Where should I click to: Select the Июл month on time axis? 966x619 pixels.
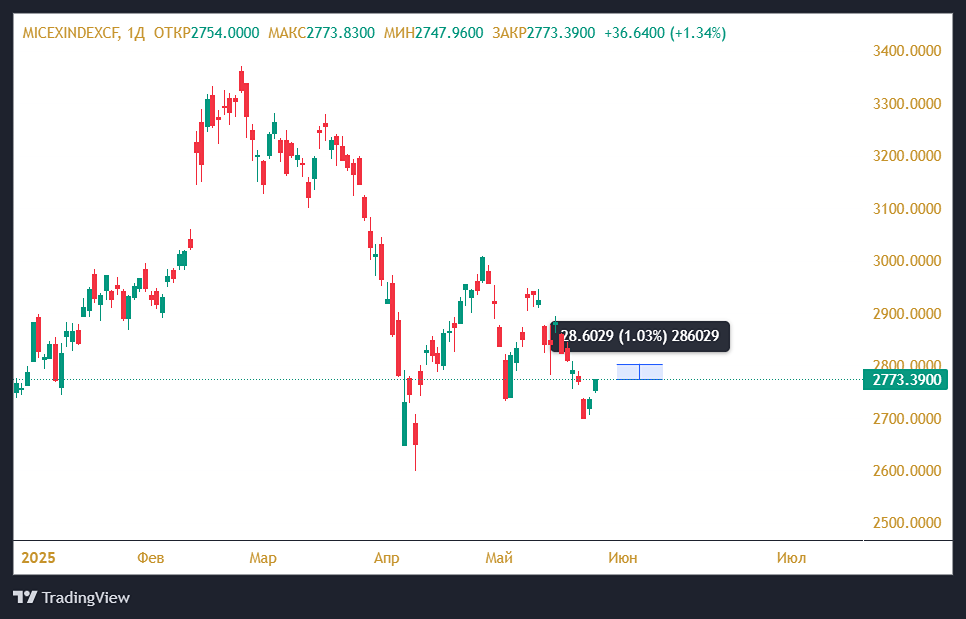click(791, 557)
